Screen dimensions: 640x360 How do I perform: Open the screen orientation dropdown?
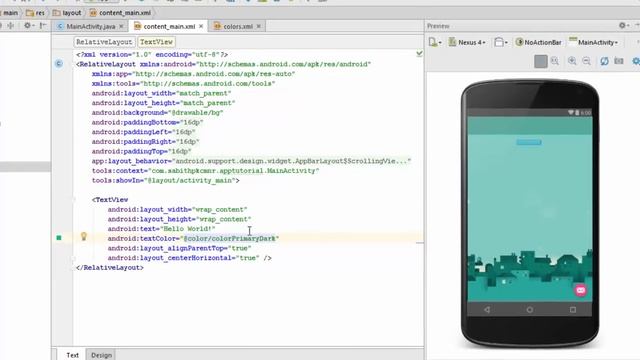(501, 42)
